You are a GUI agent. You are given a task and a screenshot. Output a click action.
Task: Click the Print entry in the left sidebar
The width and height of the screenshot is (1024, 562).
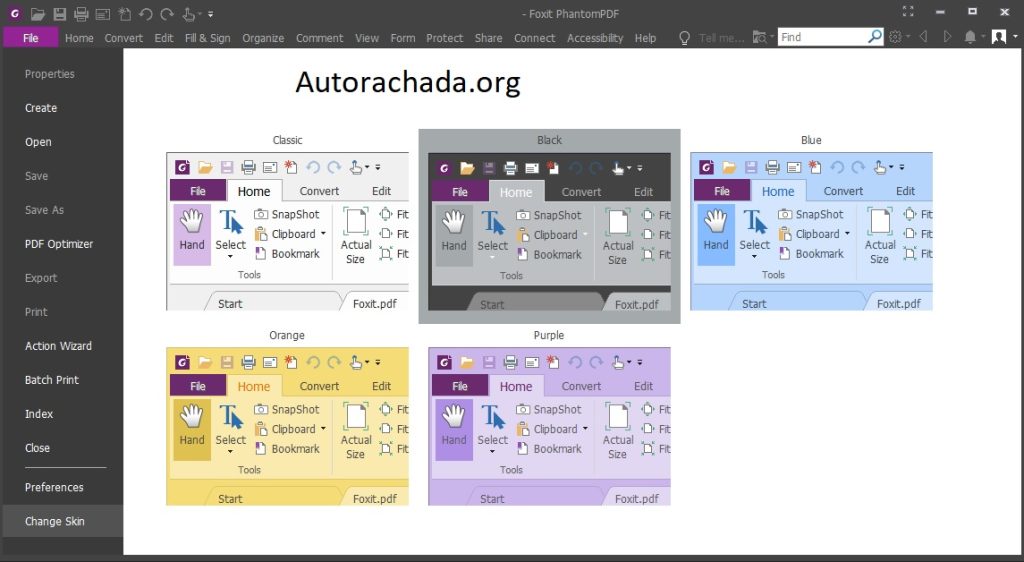(36, 311)
